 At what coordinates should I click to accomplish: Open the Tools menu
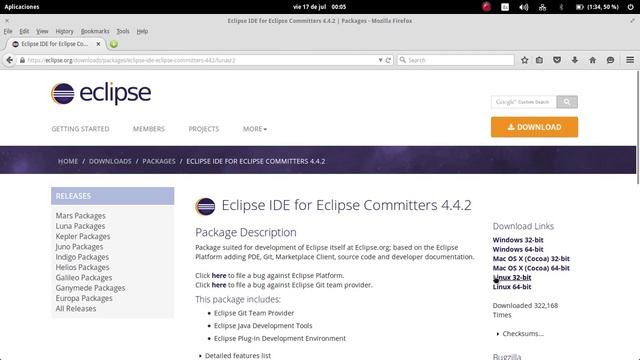click(123, 31)
